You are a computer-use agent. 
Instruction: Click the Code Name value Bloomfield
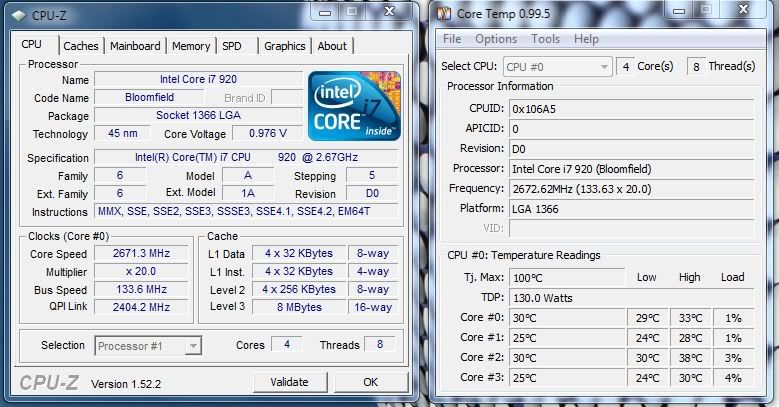pos(149,97)
